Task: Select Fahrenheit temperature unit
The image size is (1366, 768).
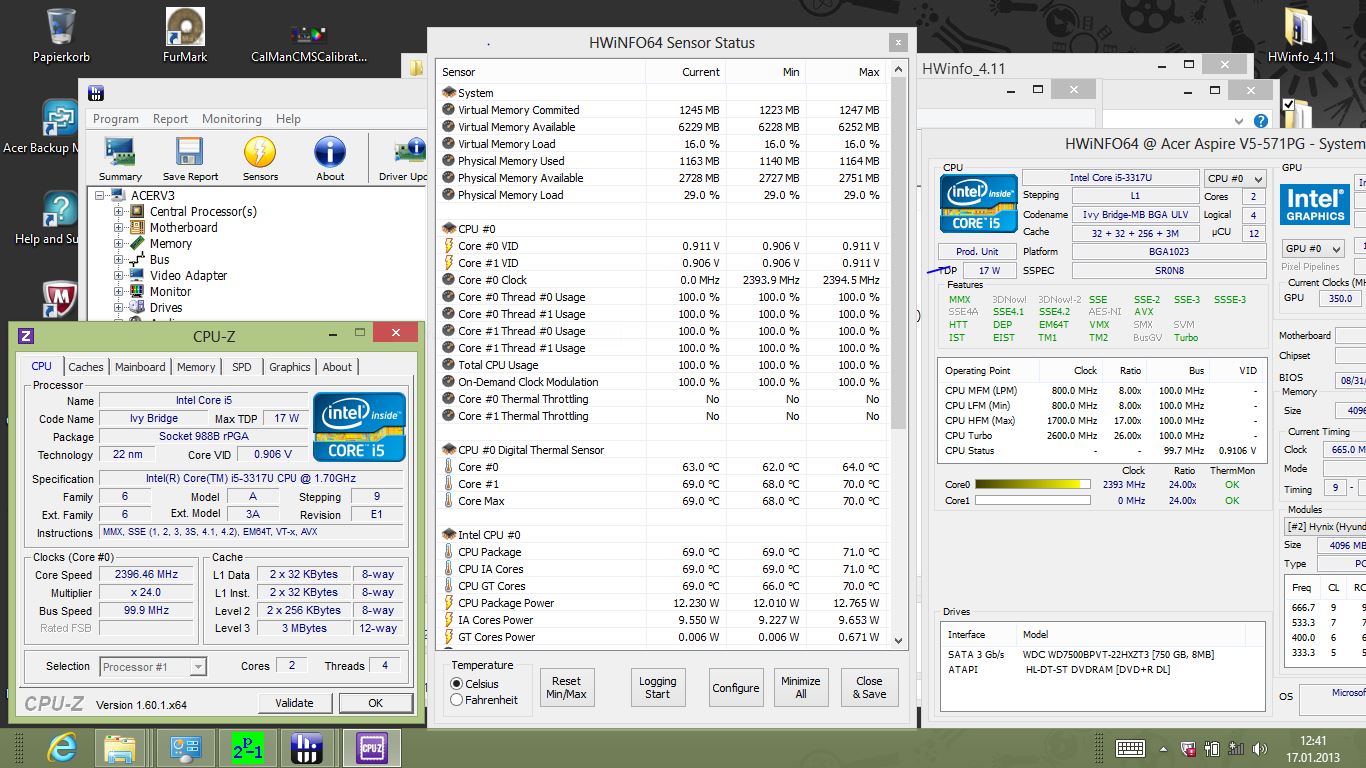Action: tap(457, 700)
